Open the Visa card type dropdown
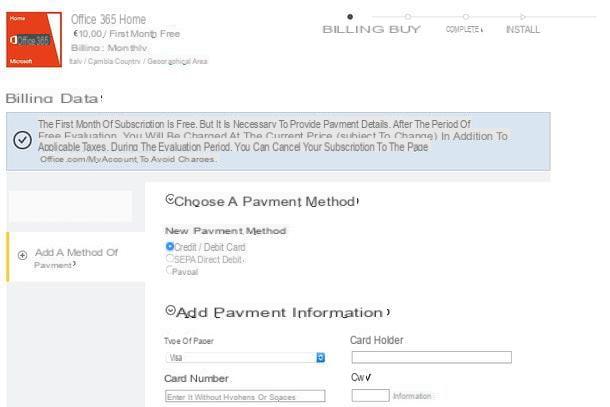610x407 pixels. click(245, 358)
